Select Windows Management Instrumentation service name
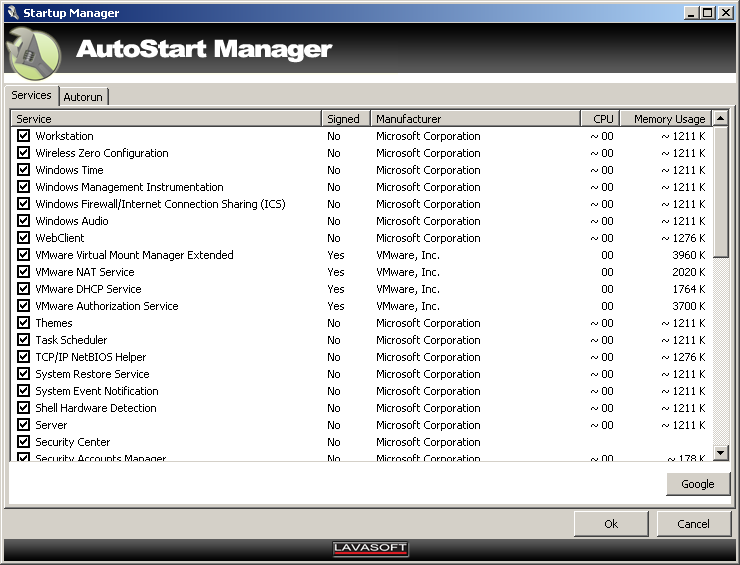Screen dimensions: 740x565 pos(129,187)
